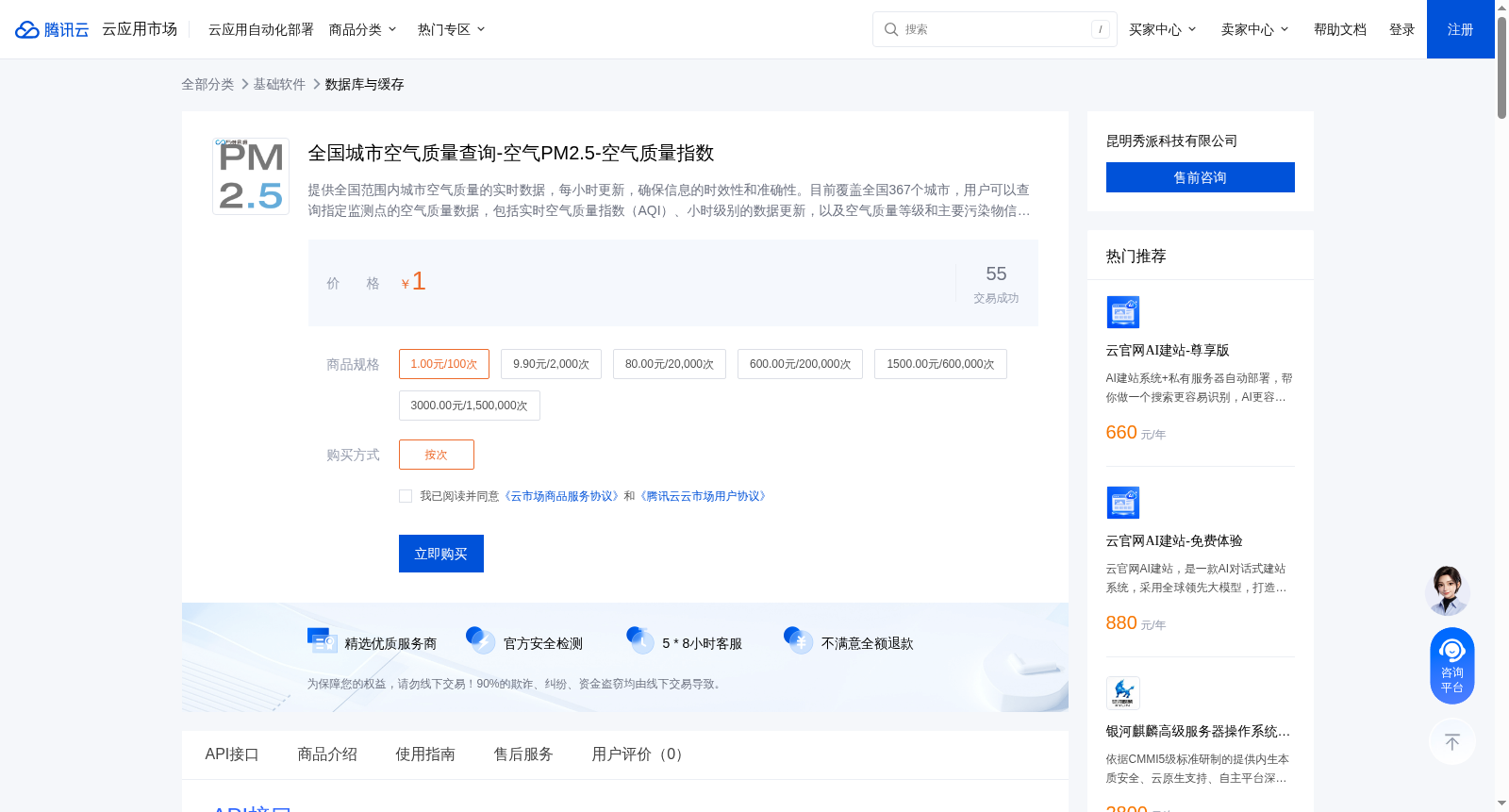Open the 咨询平台 floating button
This screenshot has width=1509, height=812.
(1452, 665)
